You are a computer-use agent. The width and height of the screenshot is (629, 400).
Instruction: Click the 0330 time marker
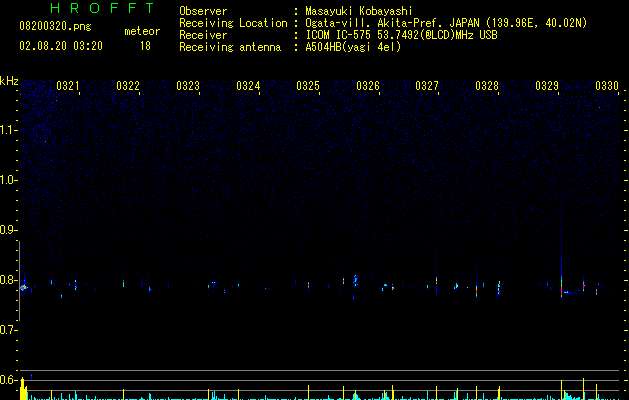[607, 86]
